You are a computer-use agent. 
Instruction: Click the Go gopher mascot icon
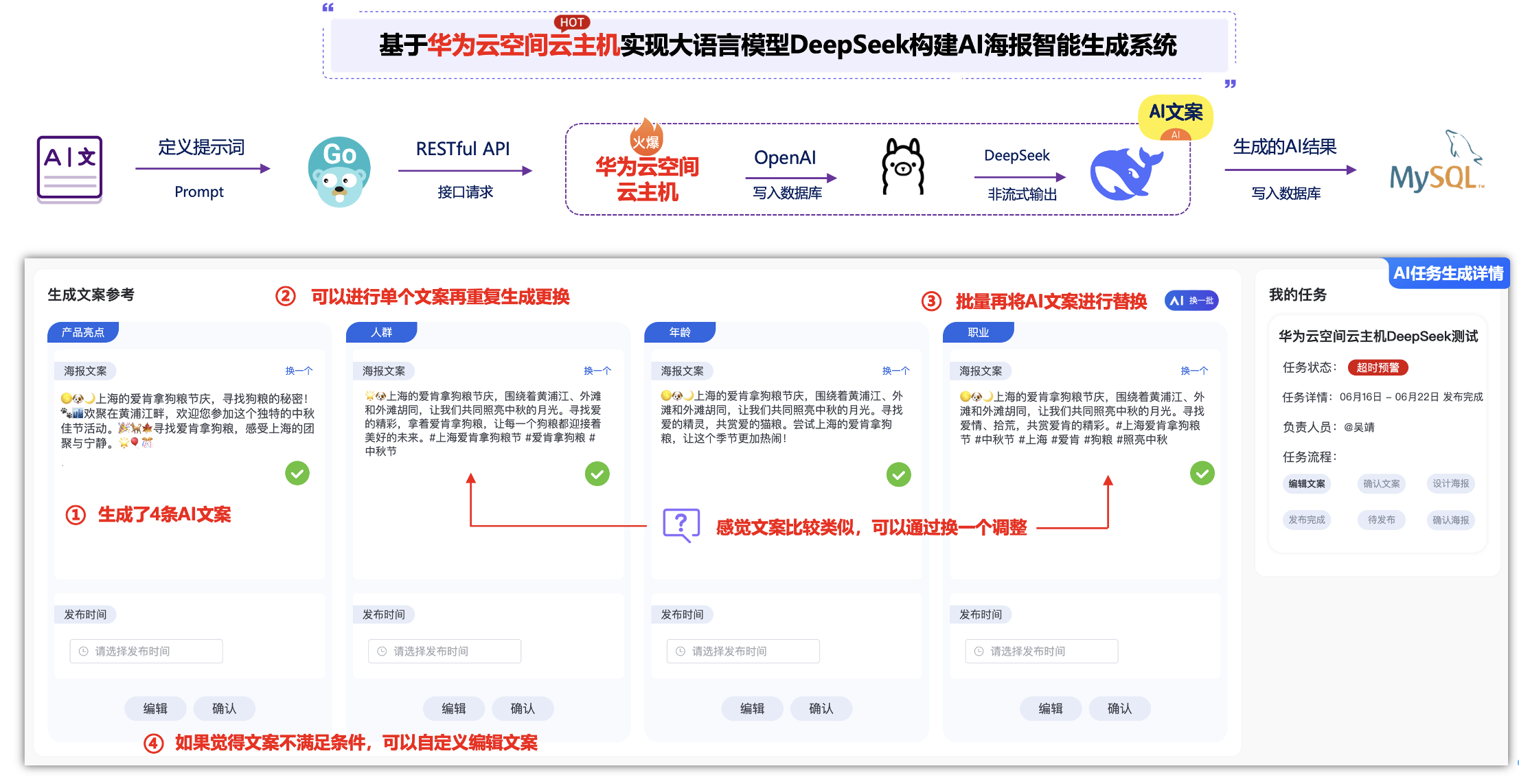pyautogui.click(x=339, y=172)
